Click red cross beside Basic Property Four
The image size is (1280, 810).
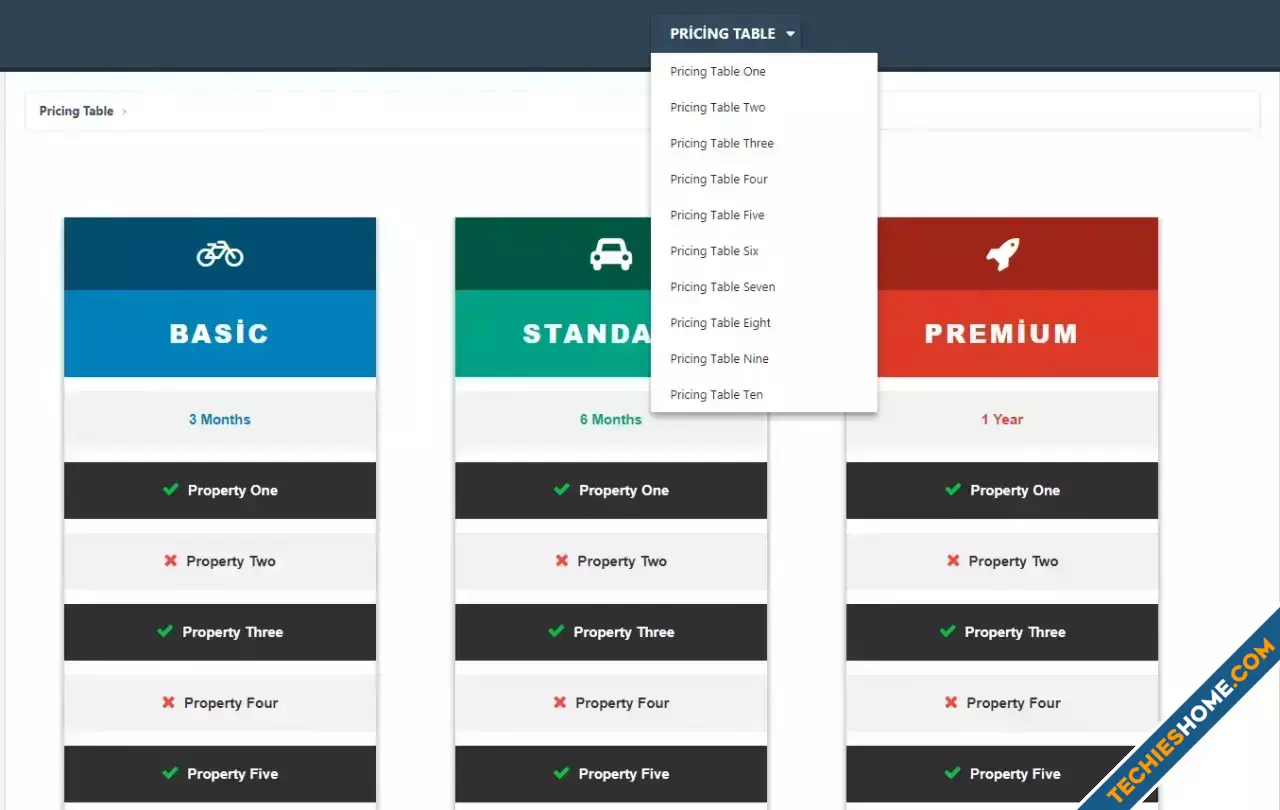(x=168, y=703)
